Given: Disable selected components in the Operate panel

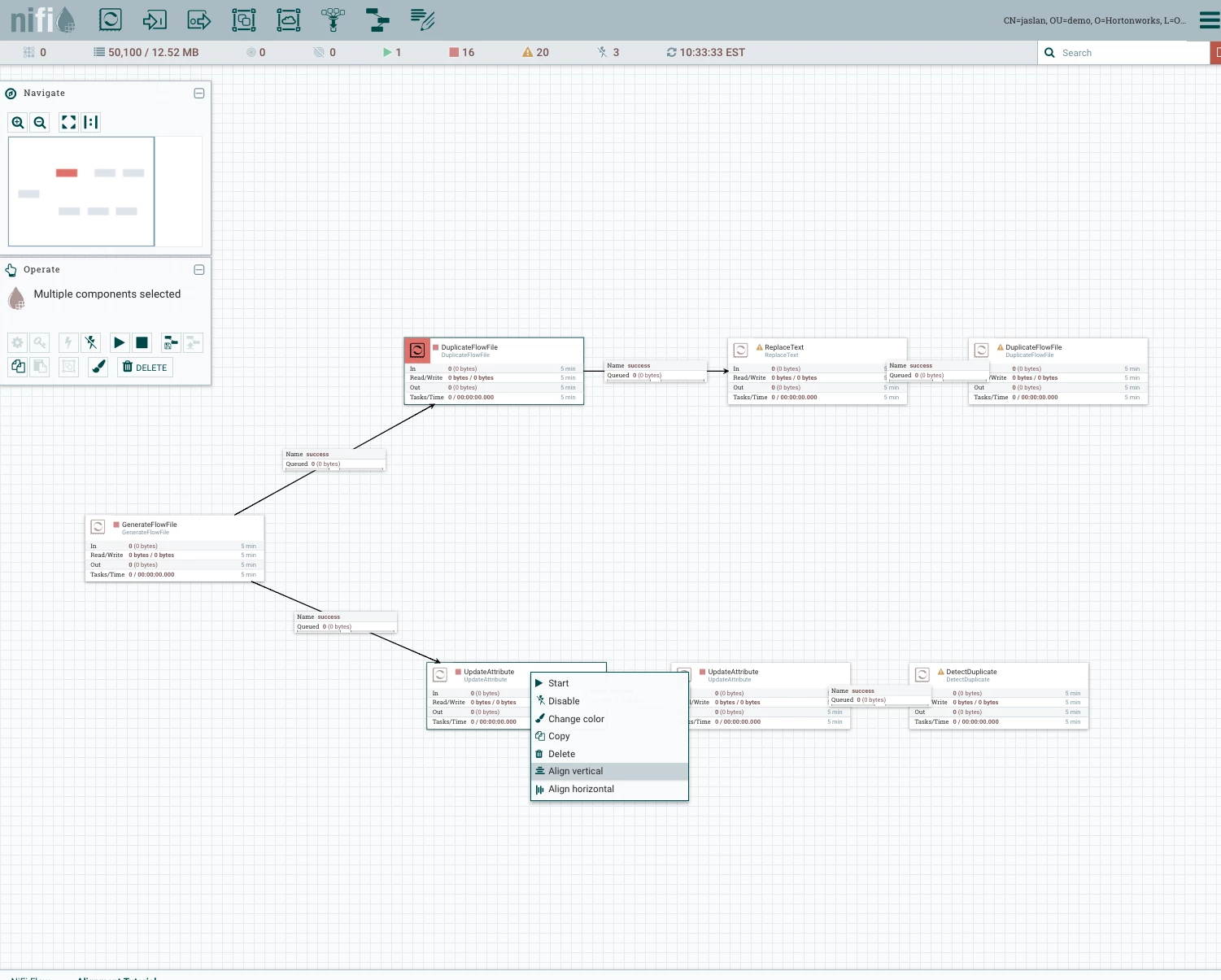Looking at the screenshot, I should click(x=91, y=343).
